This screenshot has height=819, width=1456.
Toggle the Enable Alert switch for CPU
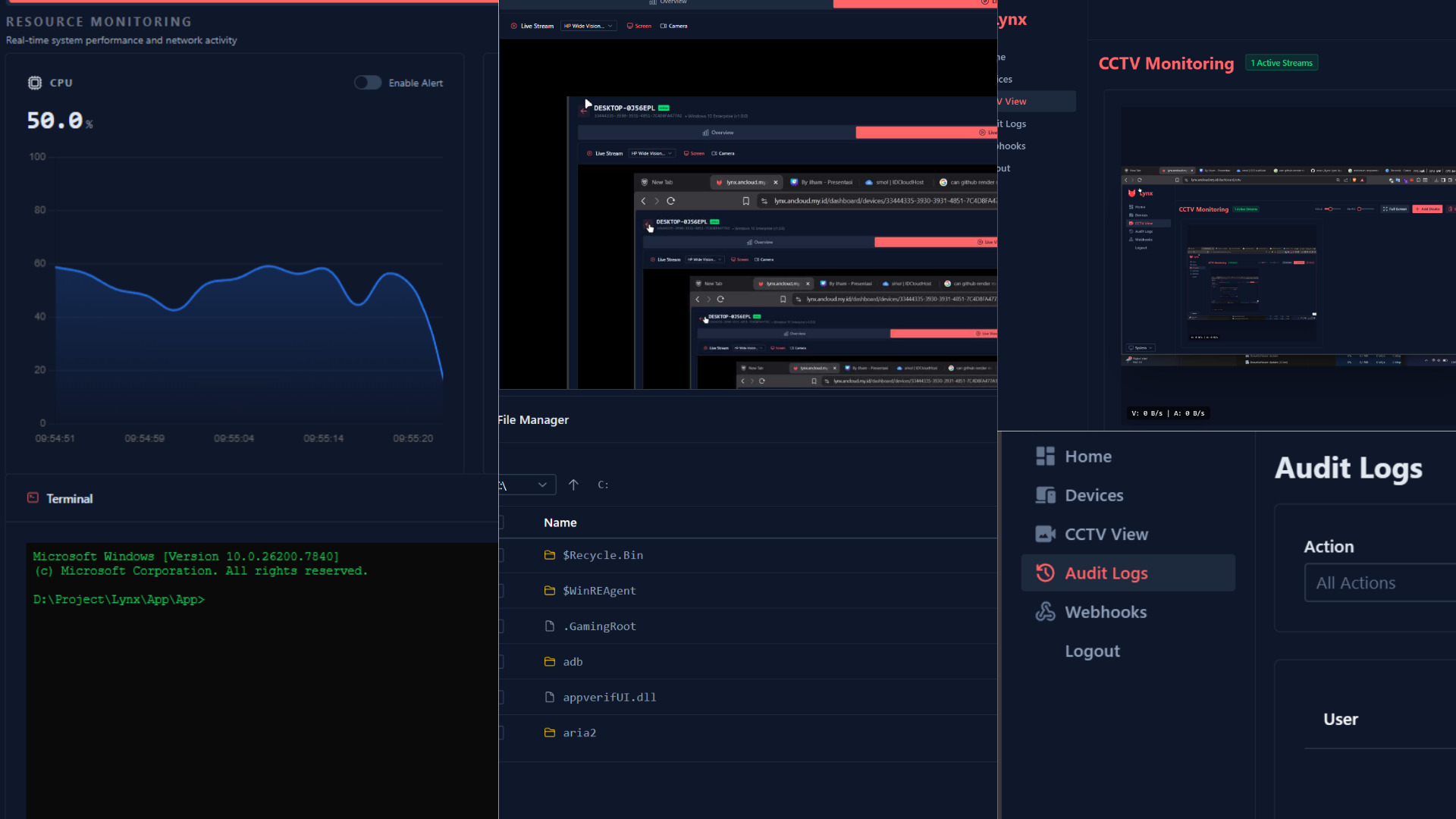[x=368, y=83]
